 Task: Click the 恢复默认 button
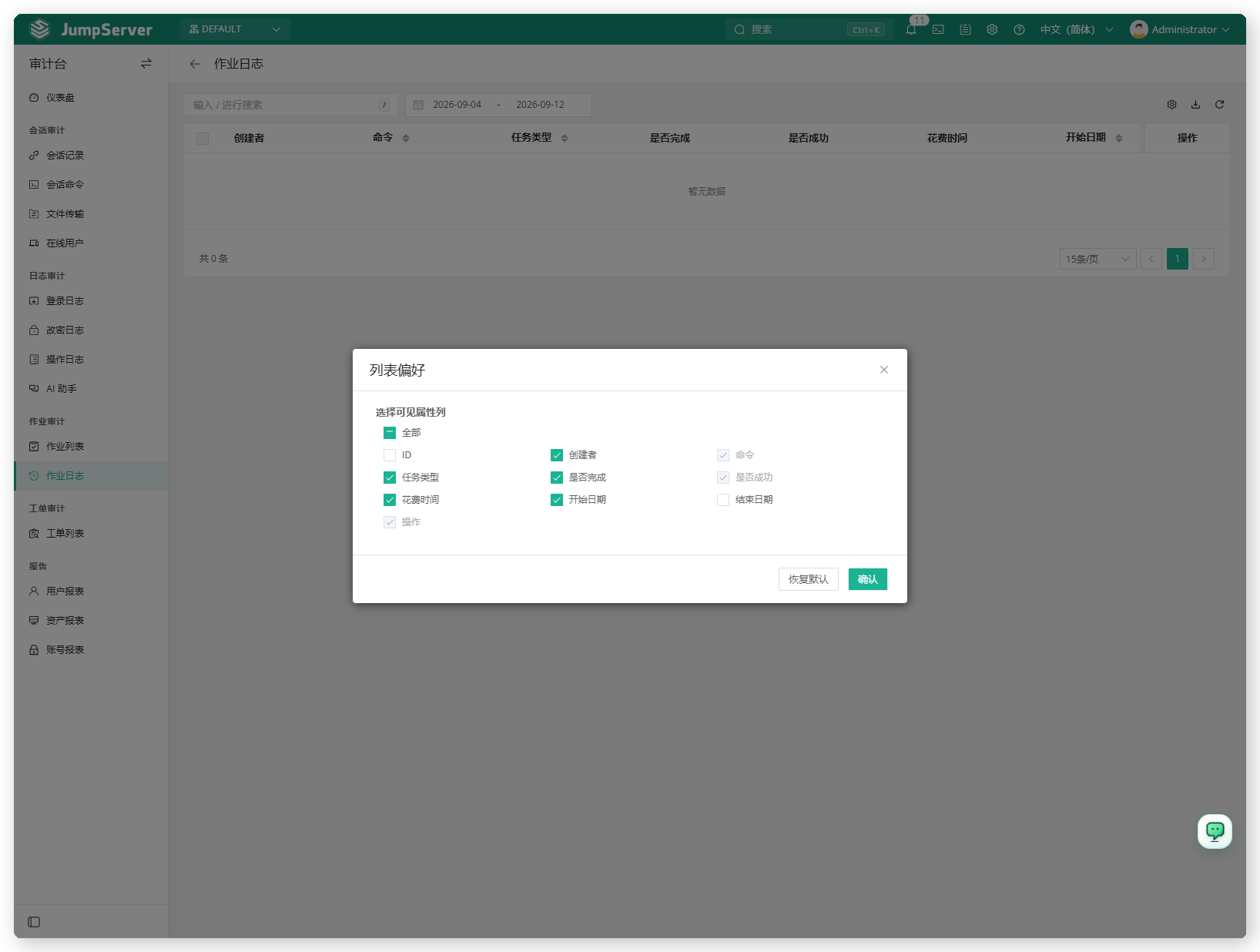click(x=808, y=579)
